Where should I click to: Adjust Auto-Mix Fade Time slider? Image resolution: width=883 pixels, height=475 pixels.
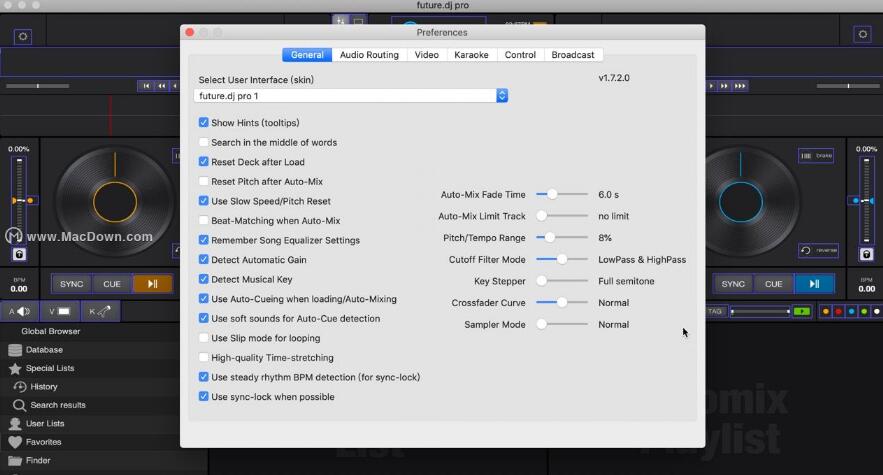click(561, 194)
